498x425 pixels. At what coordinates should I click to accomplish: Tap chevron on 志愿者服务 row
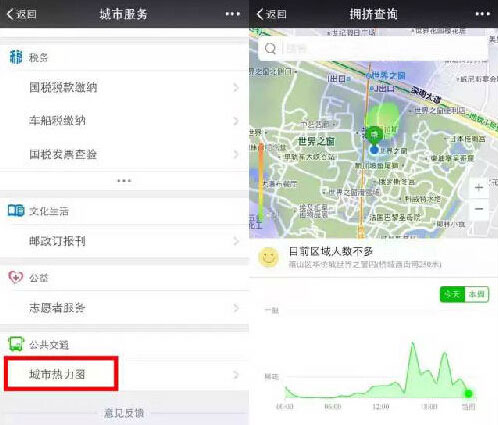click(236, 308)
